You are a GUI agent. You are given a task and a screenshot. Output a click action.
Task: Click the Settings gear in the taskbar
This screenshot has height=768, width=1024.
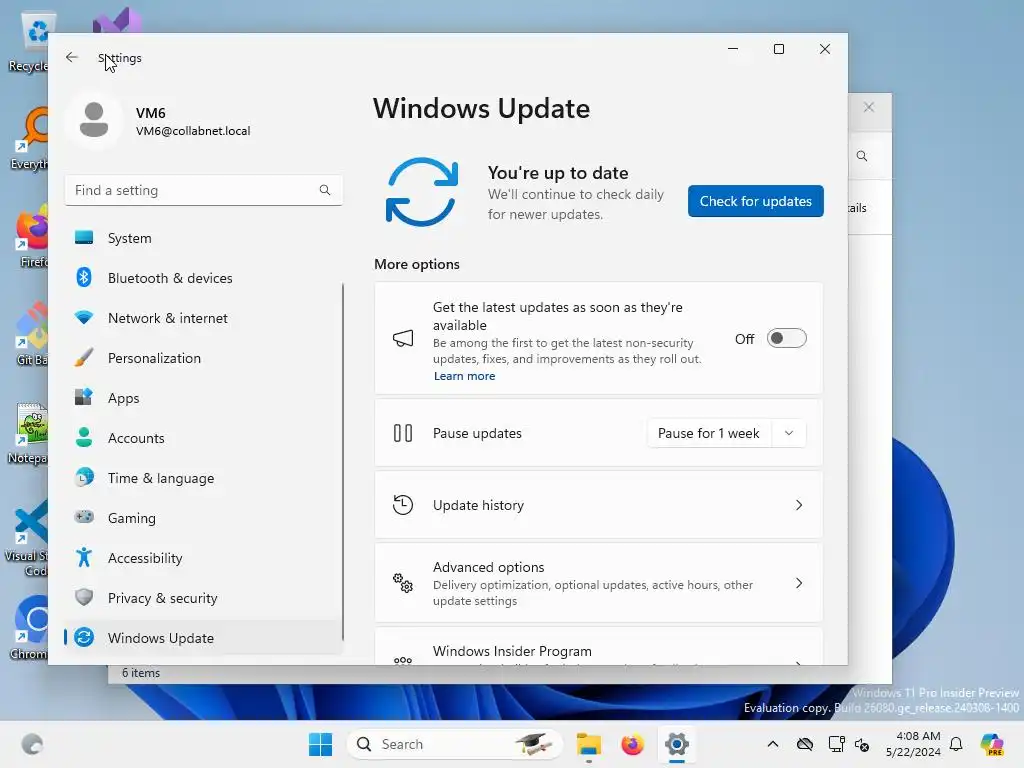(677, 744)
